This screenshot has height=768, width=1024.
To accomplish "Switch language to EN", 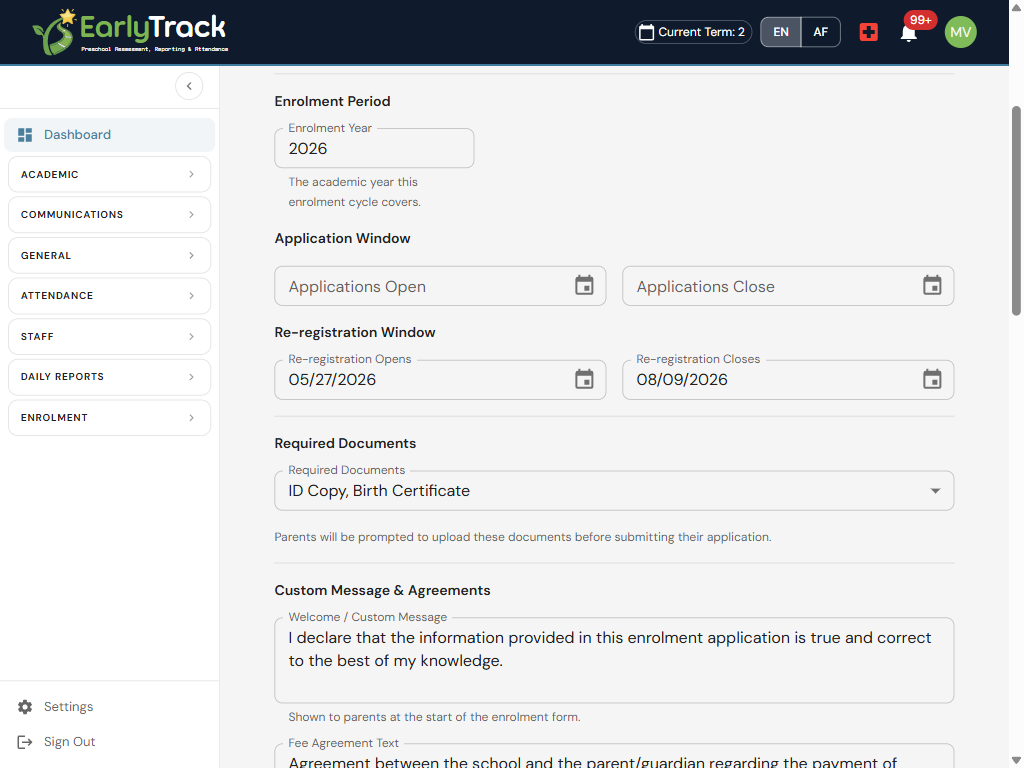I will click(780, 32).
